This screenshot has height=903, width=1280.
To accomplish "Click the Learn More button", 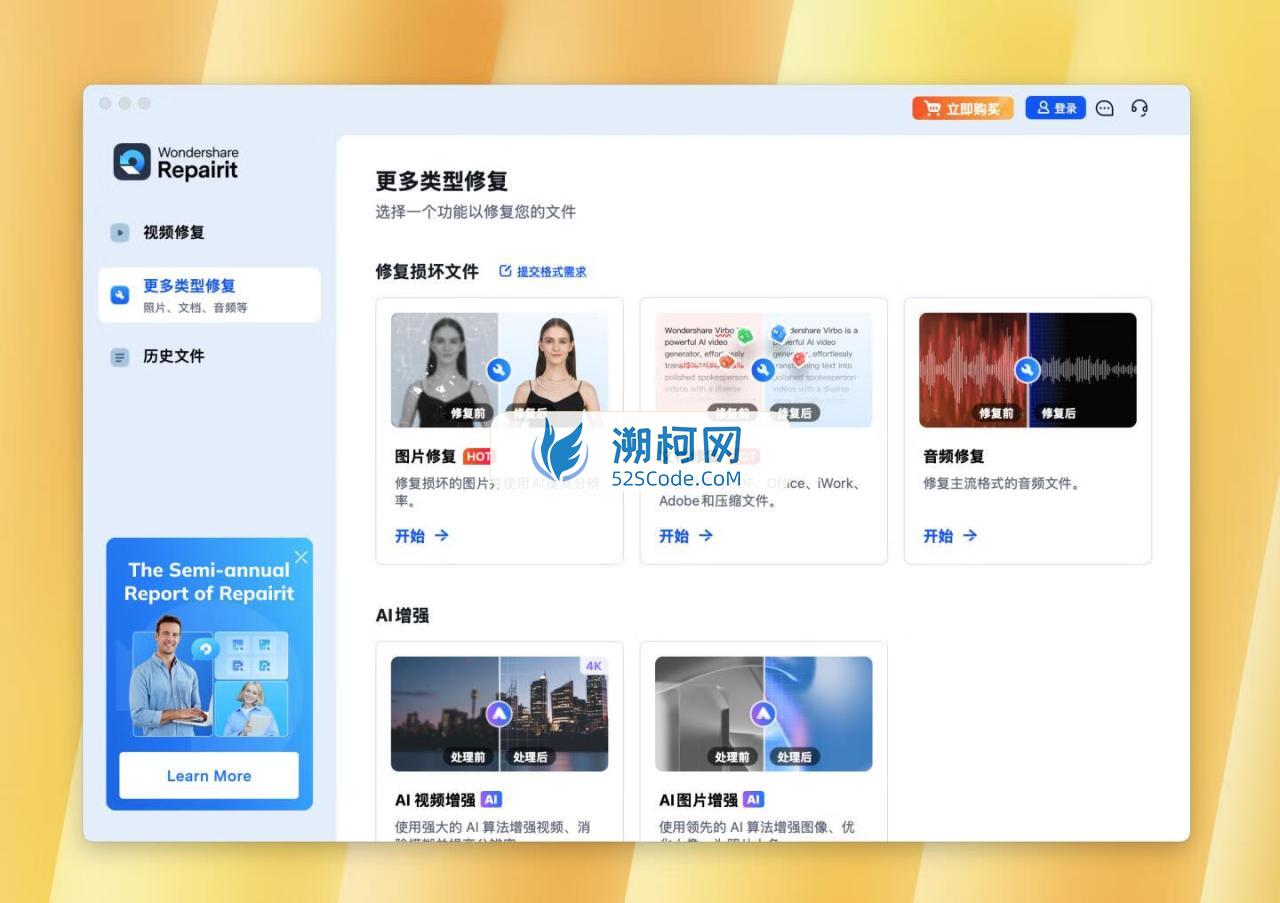I will (209, 776).
